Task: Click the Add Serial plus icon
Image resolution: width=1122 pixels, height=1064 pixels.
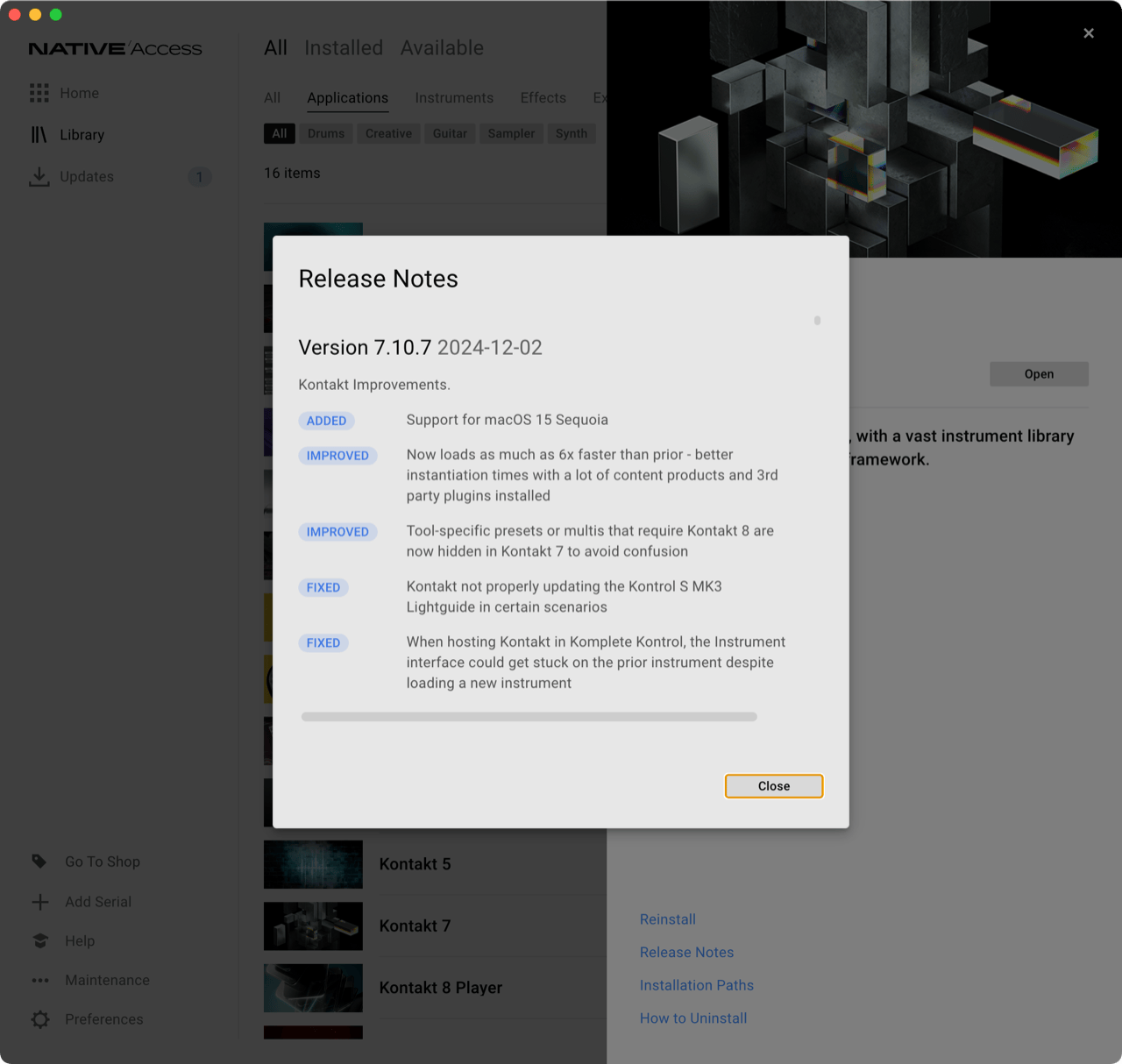Action: 40,902
